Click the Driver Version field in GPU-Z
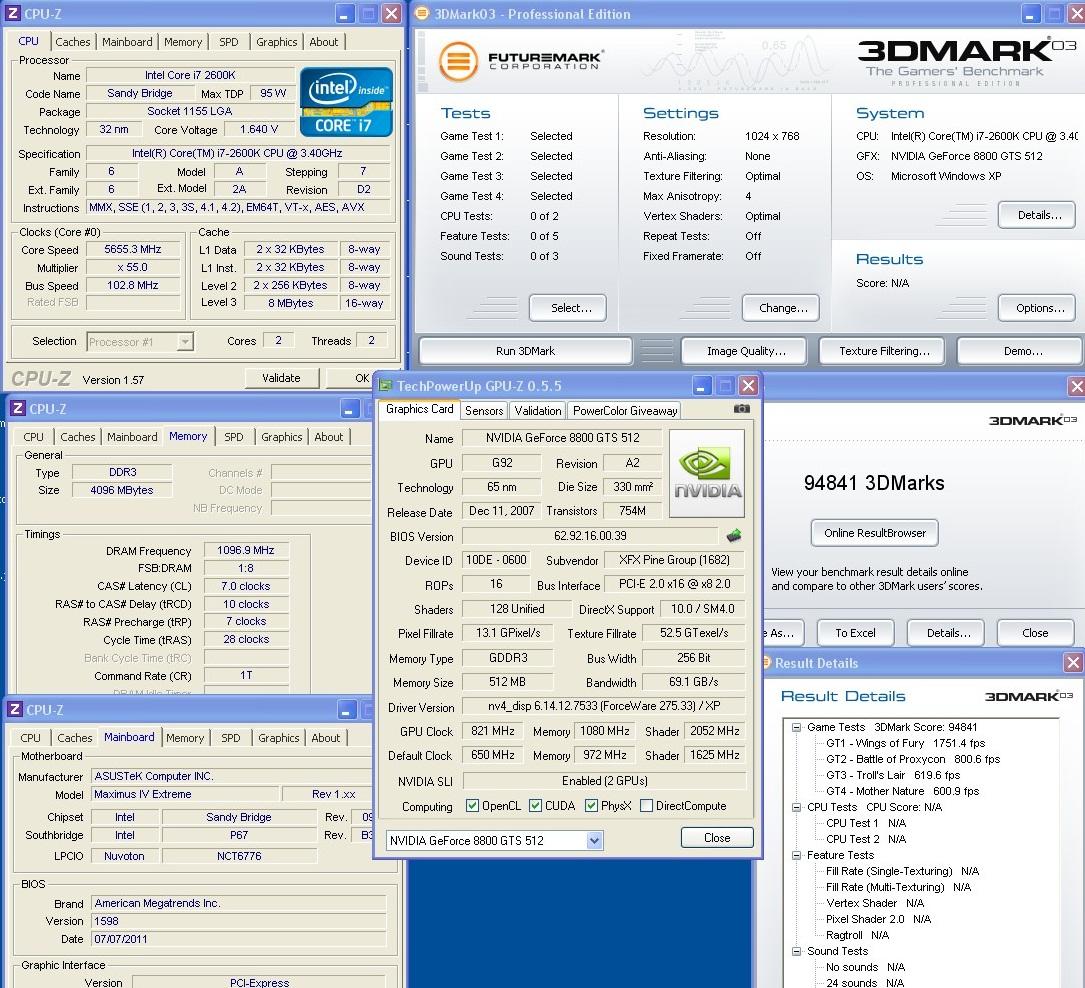Screen dimensions: 1085x988 [603, 706]
